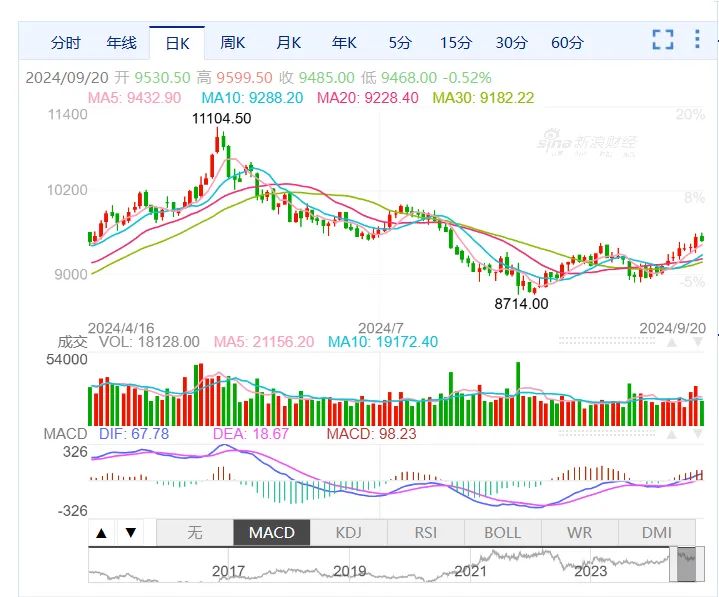The height and width of the screenshot is (597, 719).
Task: Click the 2019 area of the overview timeline
Action: coord(349,571)
